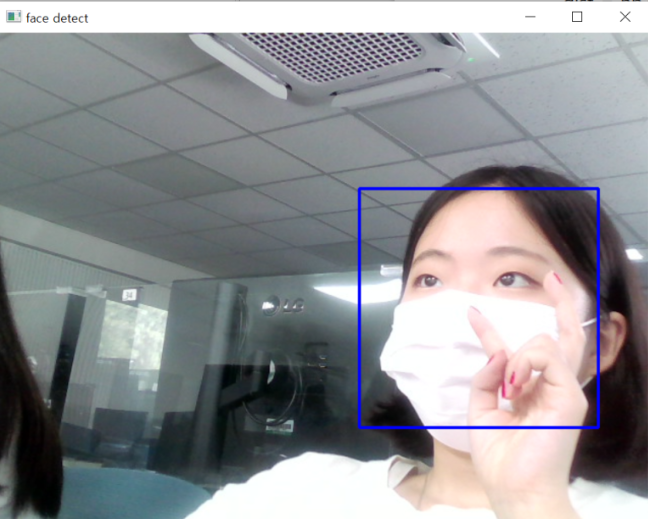648x519 pixels.
Task: Click the "face detect" window title text
Action: click(x=57, y=18)
